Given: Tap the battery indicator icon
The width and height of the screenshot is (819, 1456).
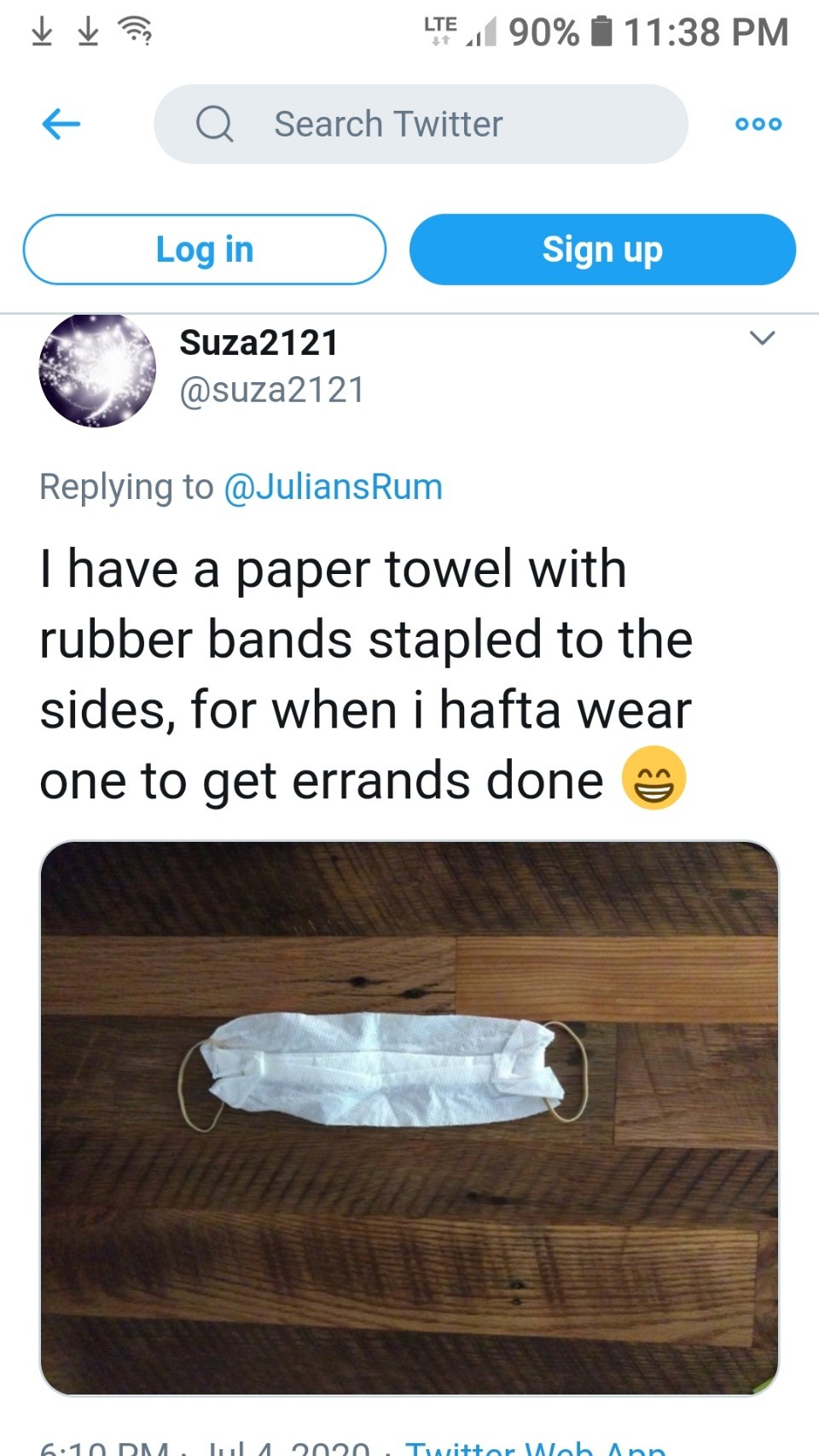Looking at the screenshot, I should tap(601, 32).
